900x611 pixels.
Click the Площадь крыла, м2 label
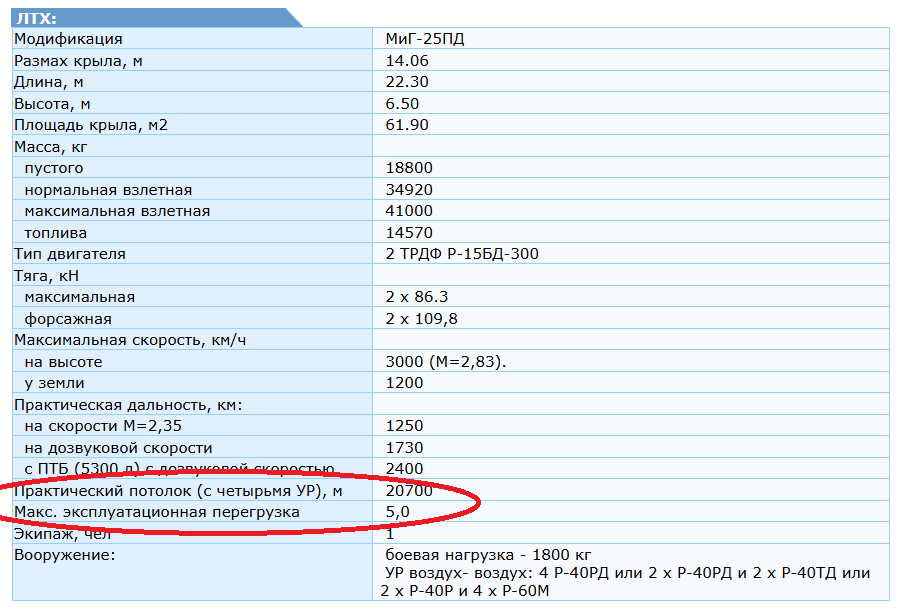coord(91,125)
